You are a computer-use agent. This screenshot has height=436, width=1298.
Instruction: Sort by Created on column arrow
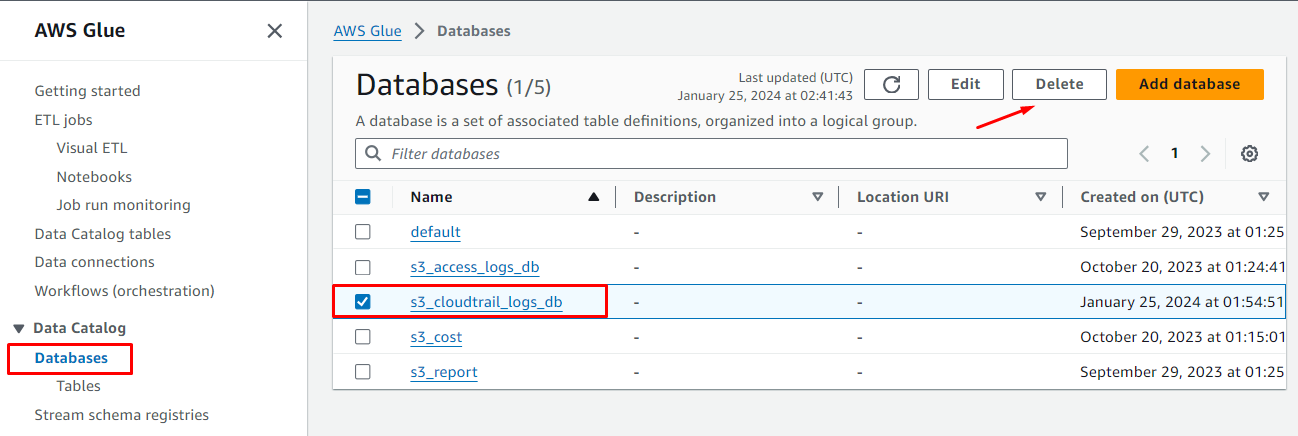point(1264,197)
